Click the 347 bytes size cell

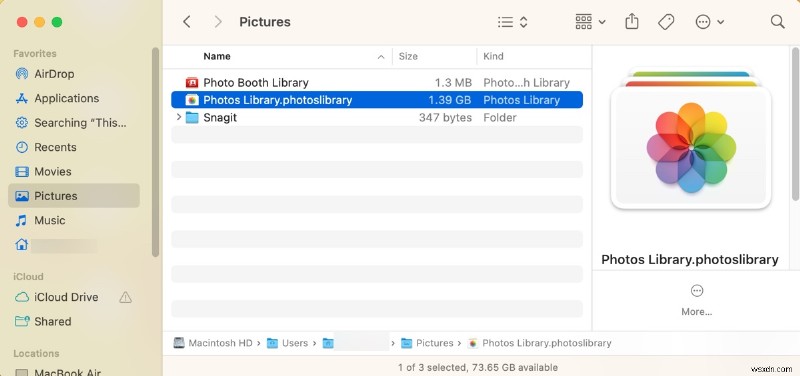coord(445,117)
